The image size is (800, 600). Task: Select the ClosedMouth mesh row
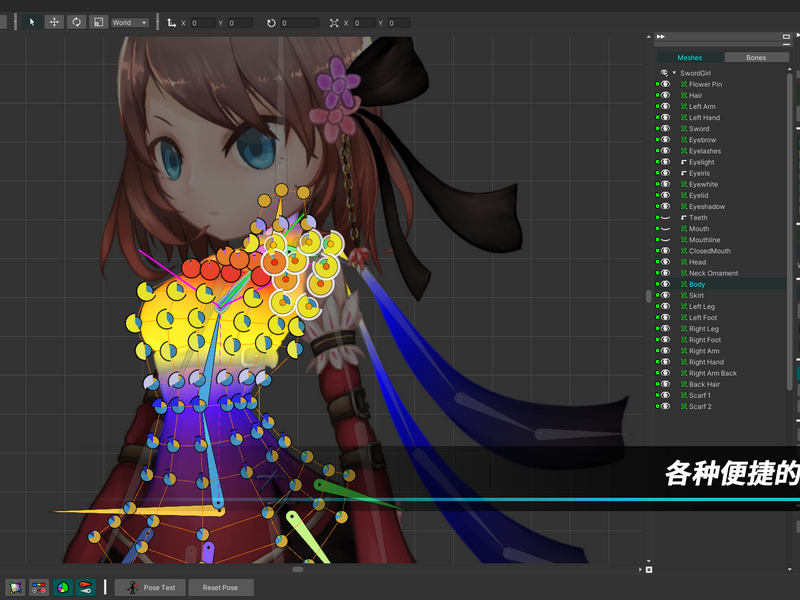pos(721,251)
